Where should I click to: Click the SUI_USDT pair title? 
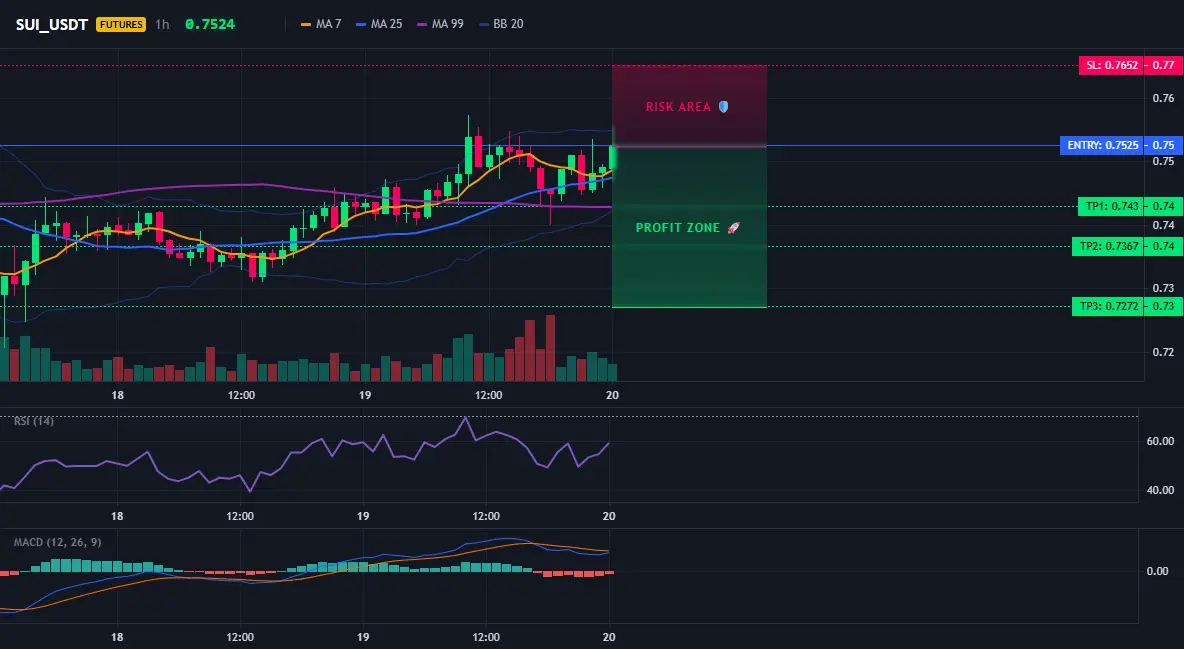point(51,24)
